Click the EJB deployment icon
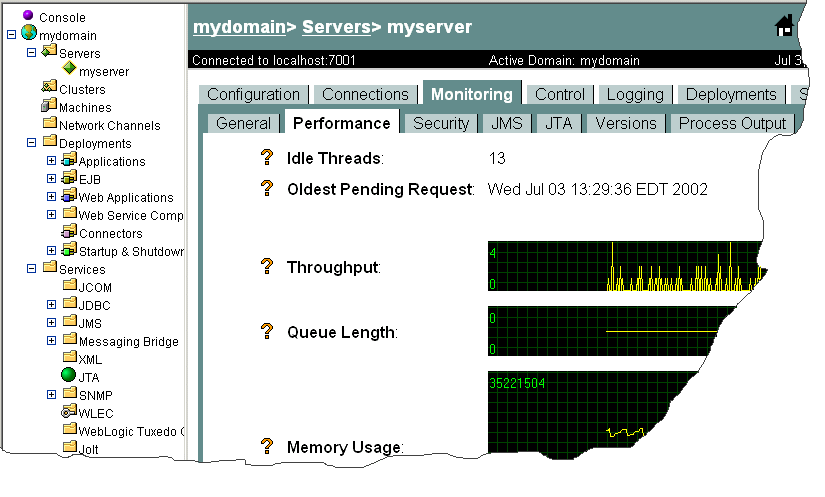Screen dimensions: 825x497 click(x=69, y=177)
